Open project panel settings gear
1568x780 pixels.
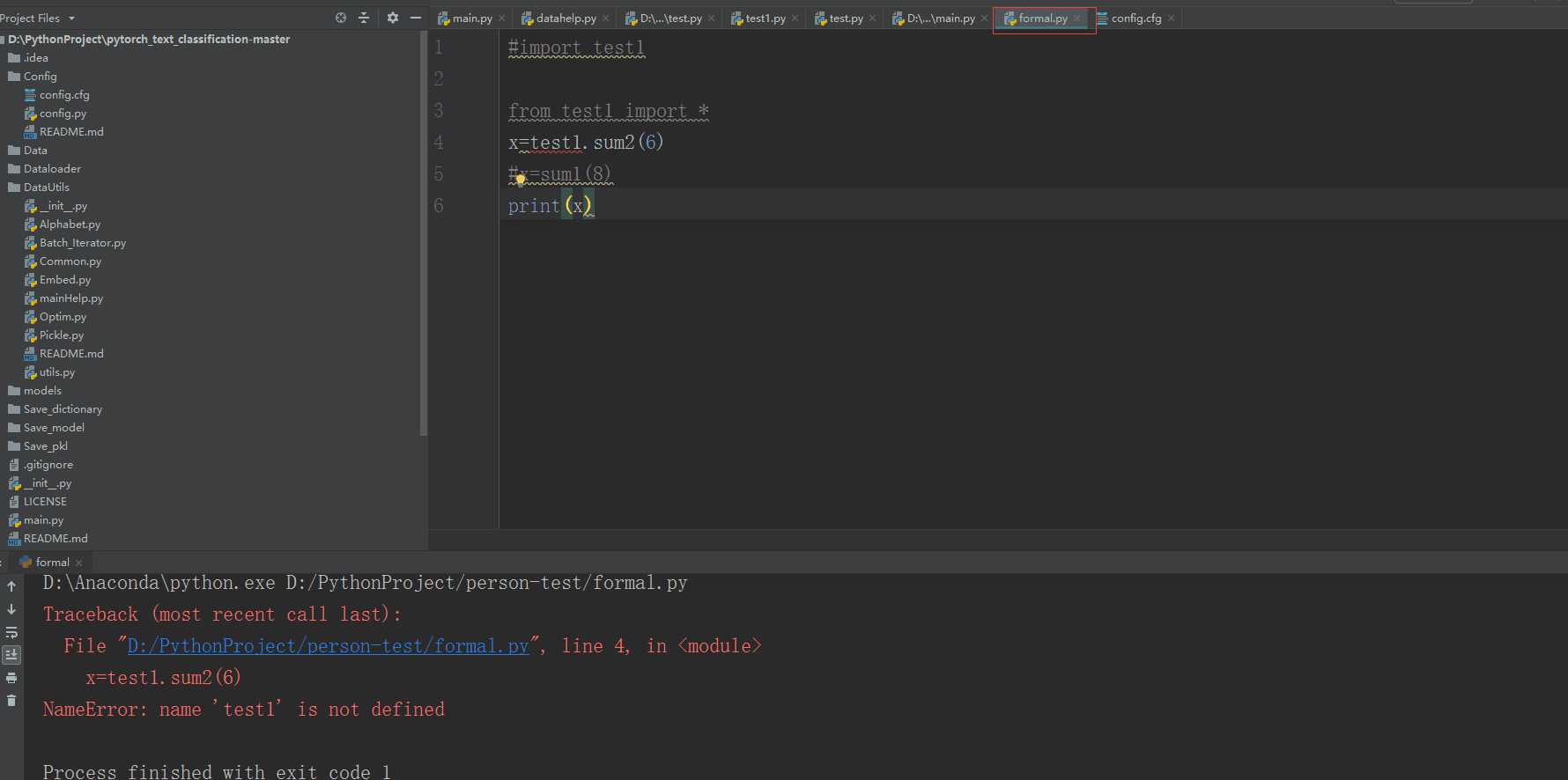[393, 18]
